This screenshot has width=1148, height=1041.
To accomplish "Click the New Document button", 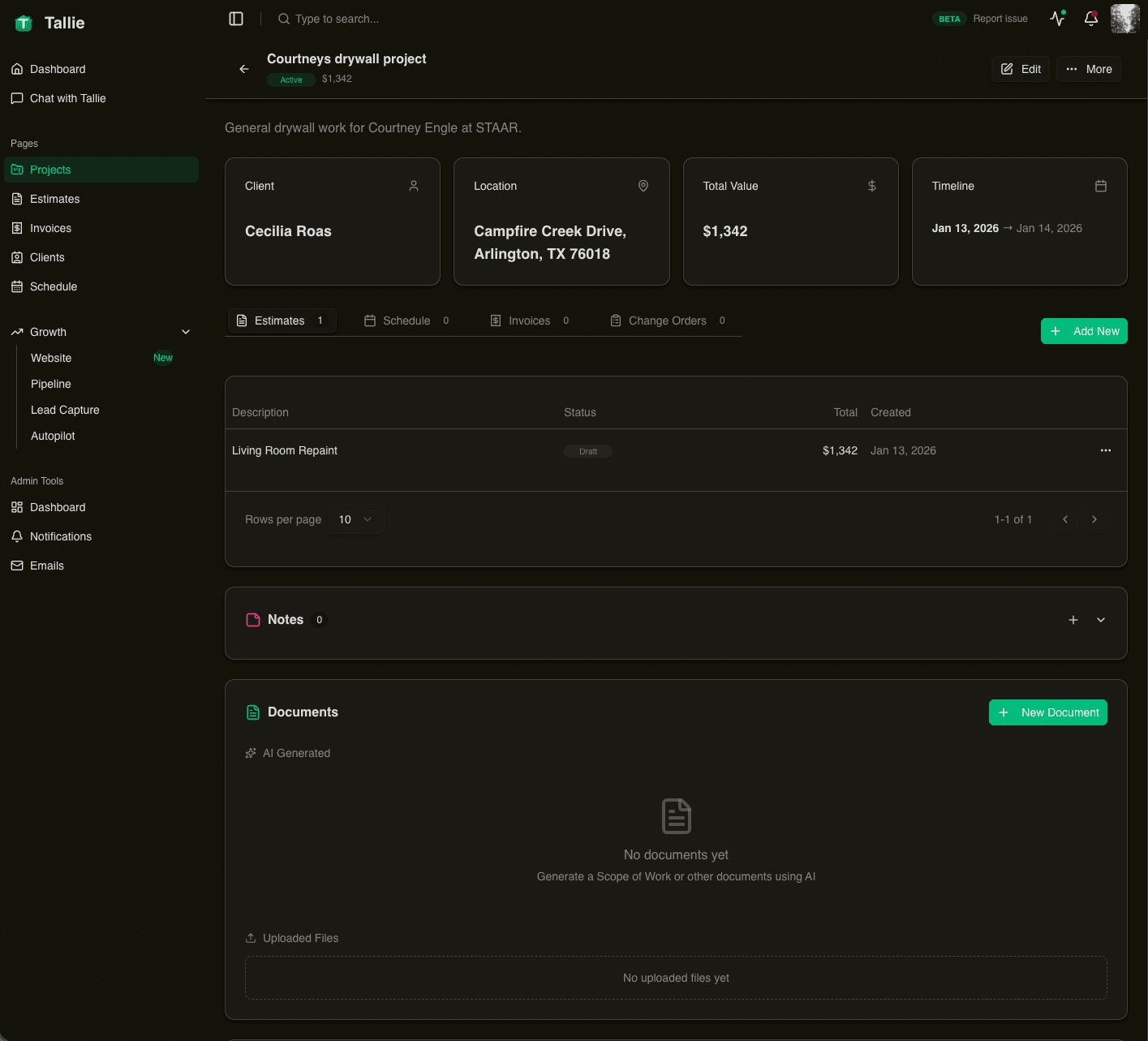I will (1047, 712).
